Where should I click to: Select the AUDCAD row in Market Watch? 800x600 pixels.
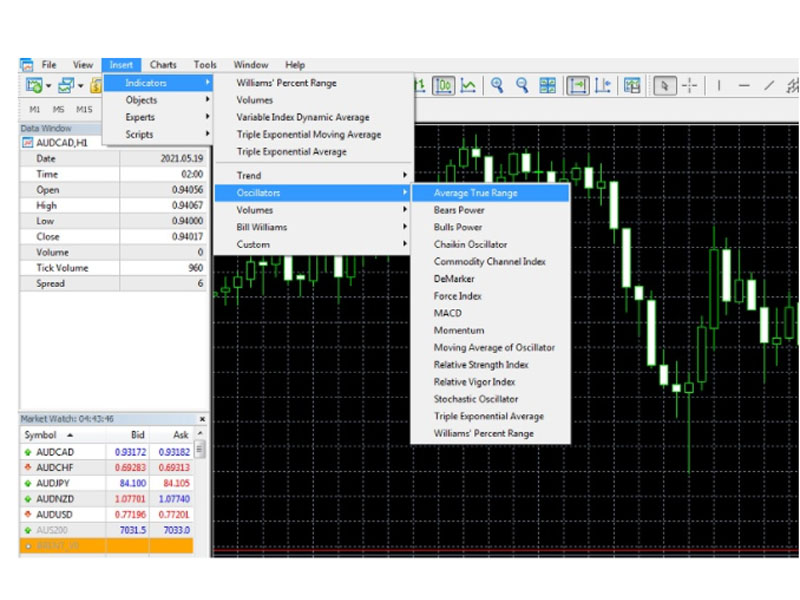point(107,452)
